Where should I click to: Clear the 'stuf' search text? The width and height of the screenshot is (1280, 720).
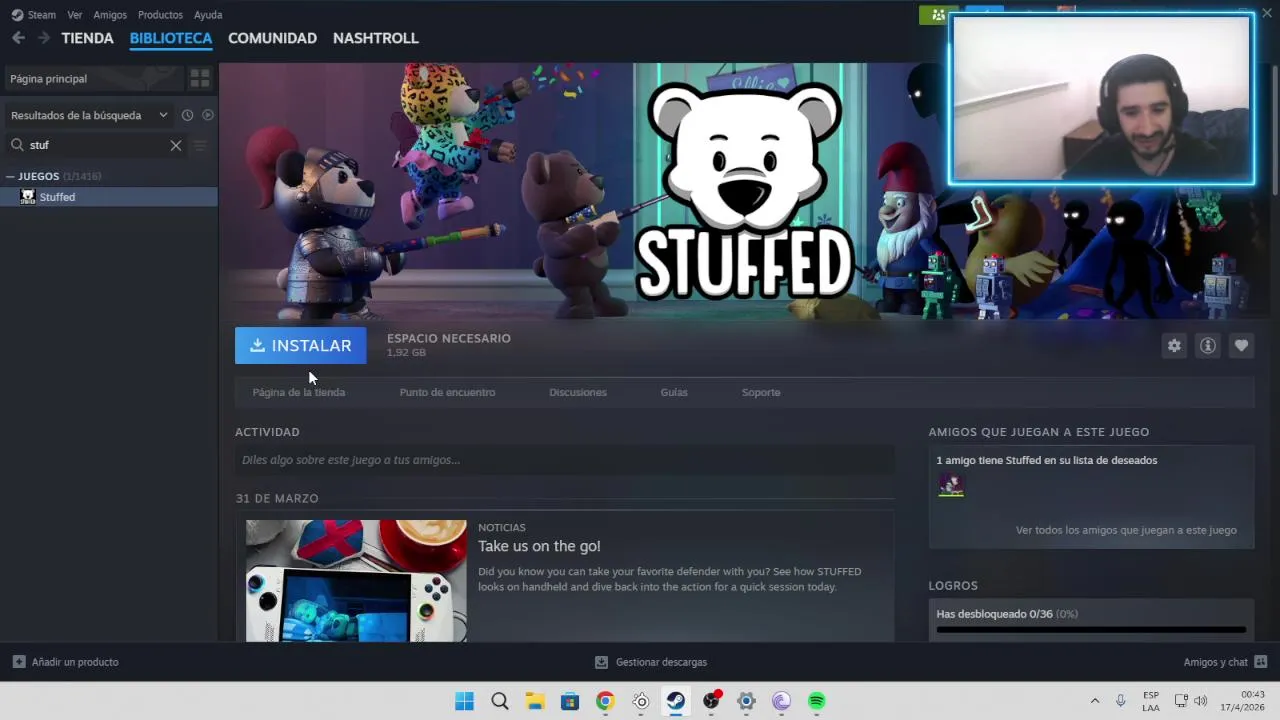pos(176,145)
